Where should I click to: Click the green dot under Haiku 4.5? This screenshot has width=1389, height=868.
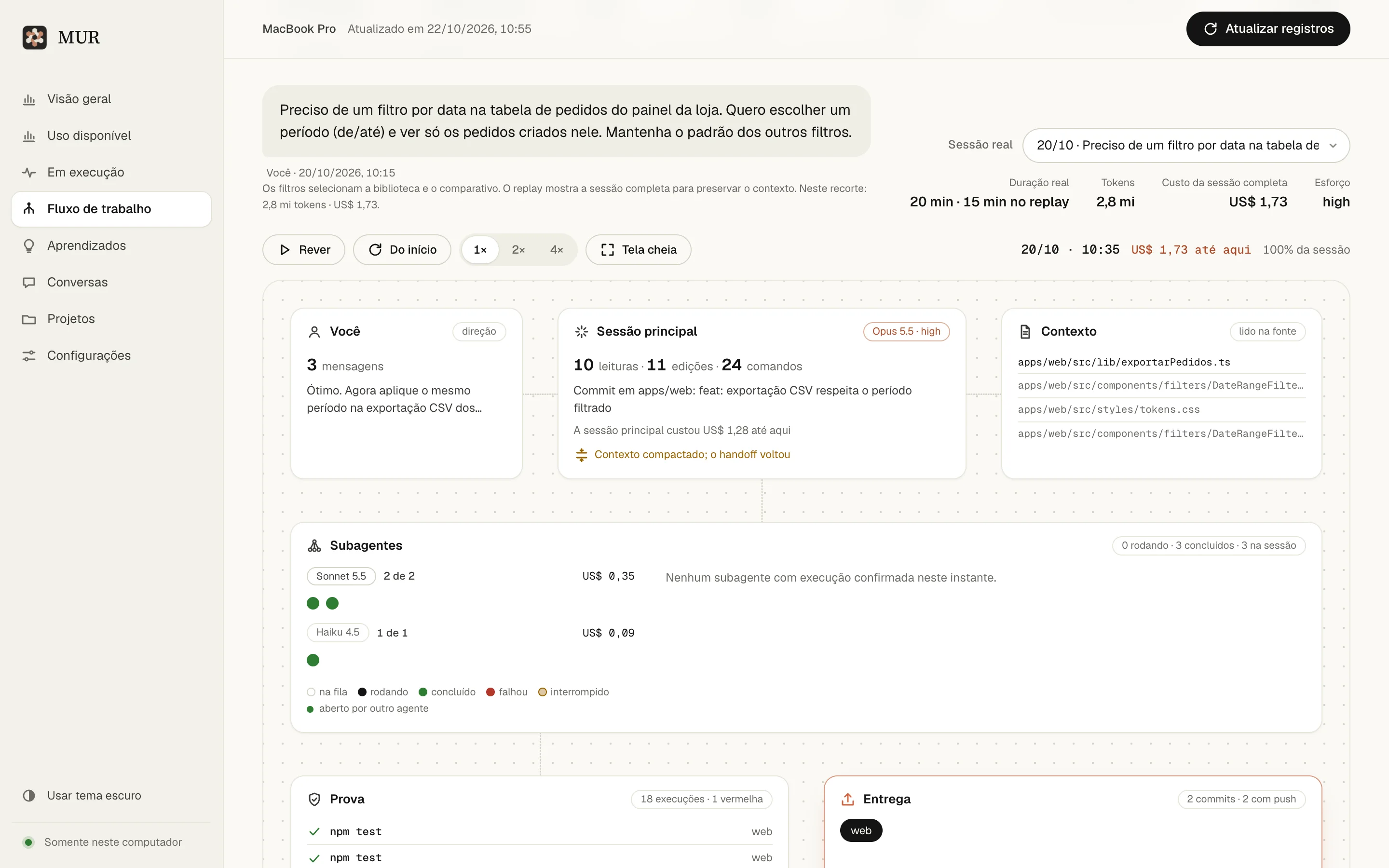(x=313, y=660)
